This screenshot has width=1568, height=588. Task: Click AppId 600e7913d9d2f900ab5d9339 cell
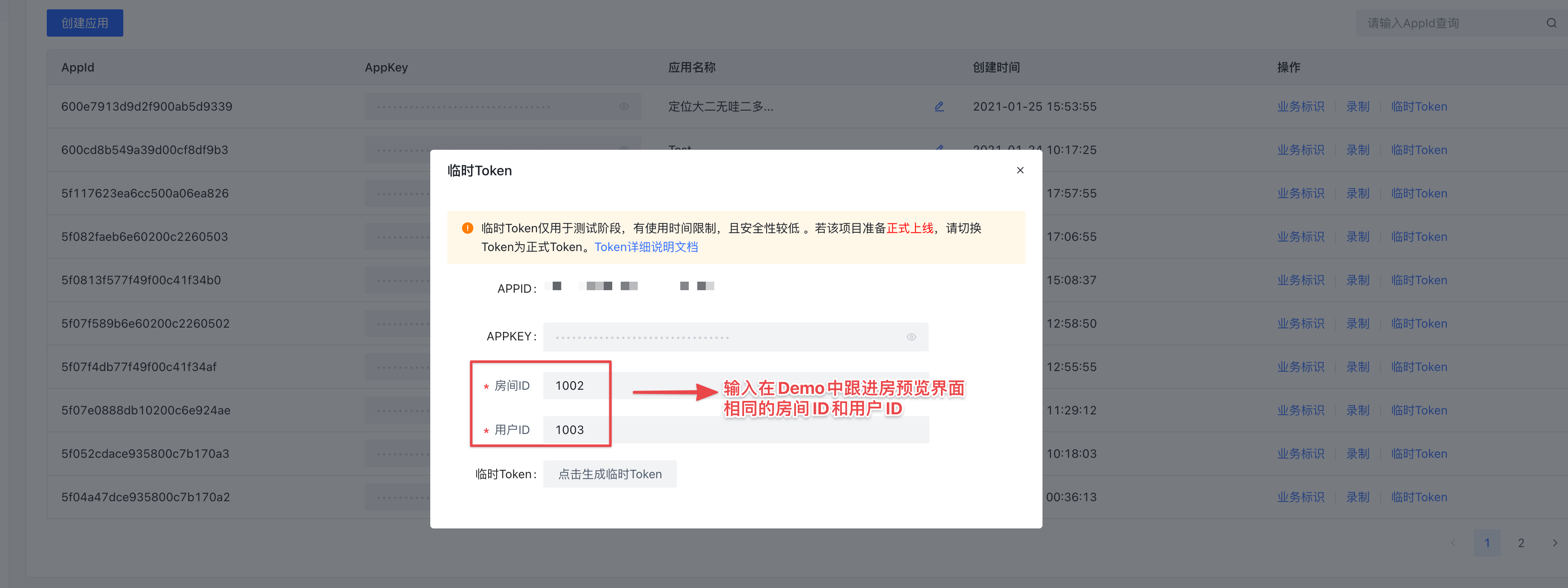pos(147,107)
